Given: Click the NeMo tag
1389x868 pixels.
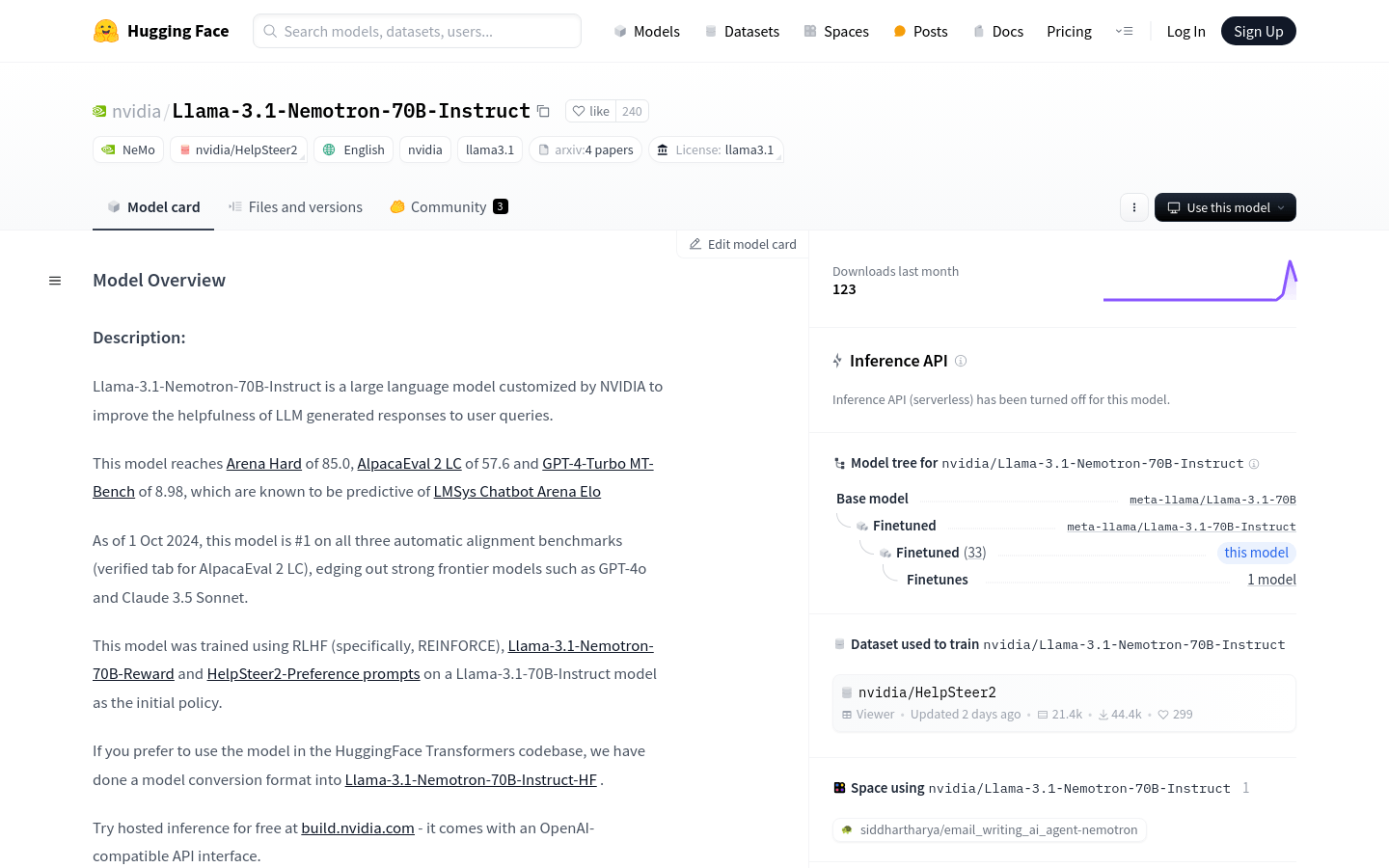Looking at the screenshot, I should pyautogui.click(x=128, y=149).
